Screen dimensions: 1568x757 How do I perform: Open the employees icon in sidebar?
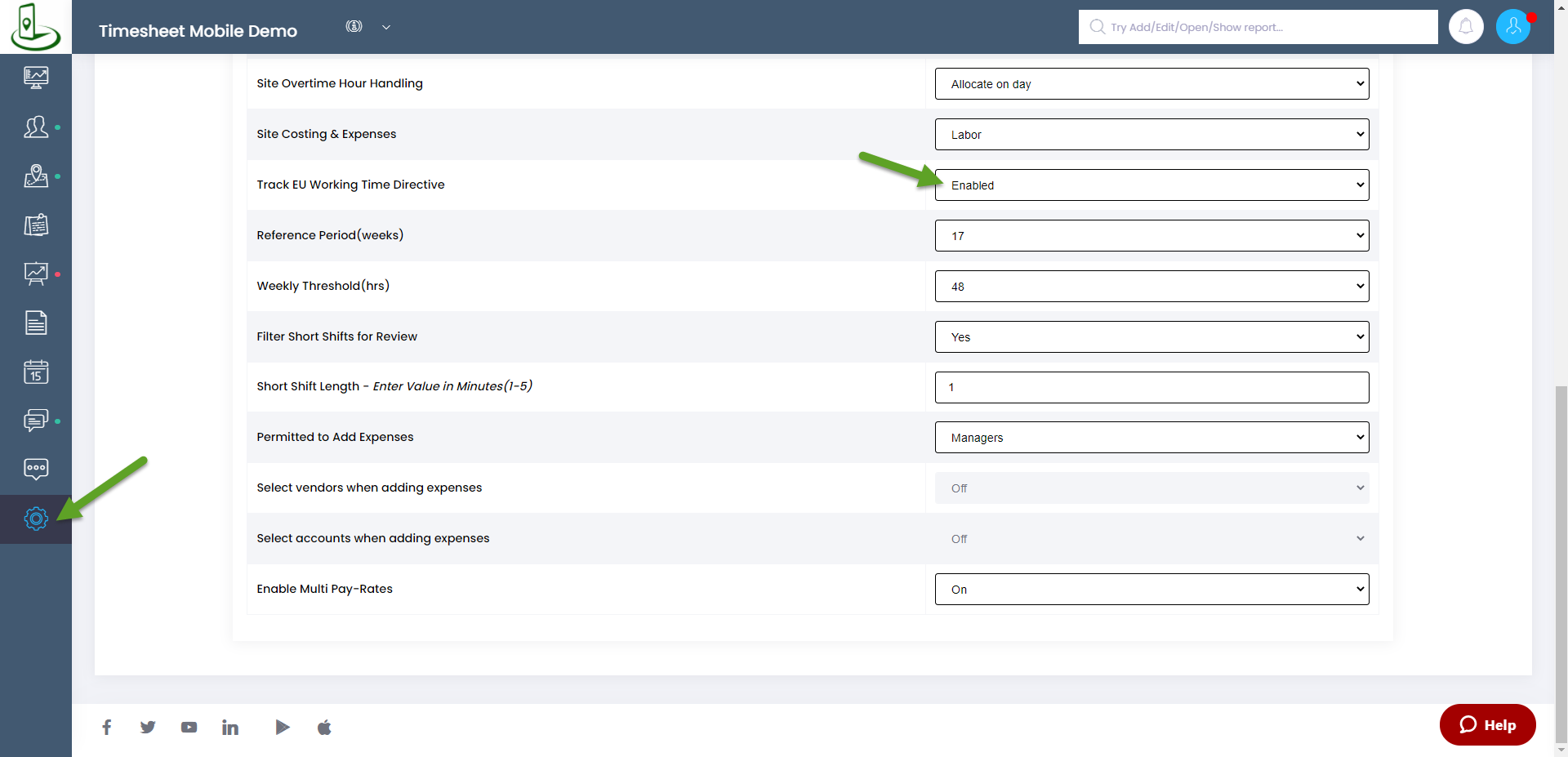pos(36,127)
